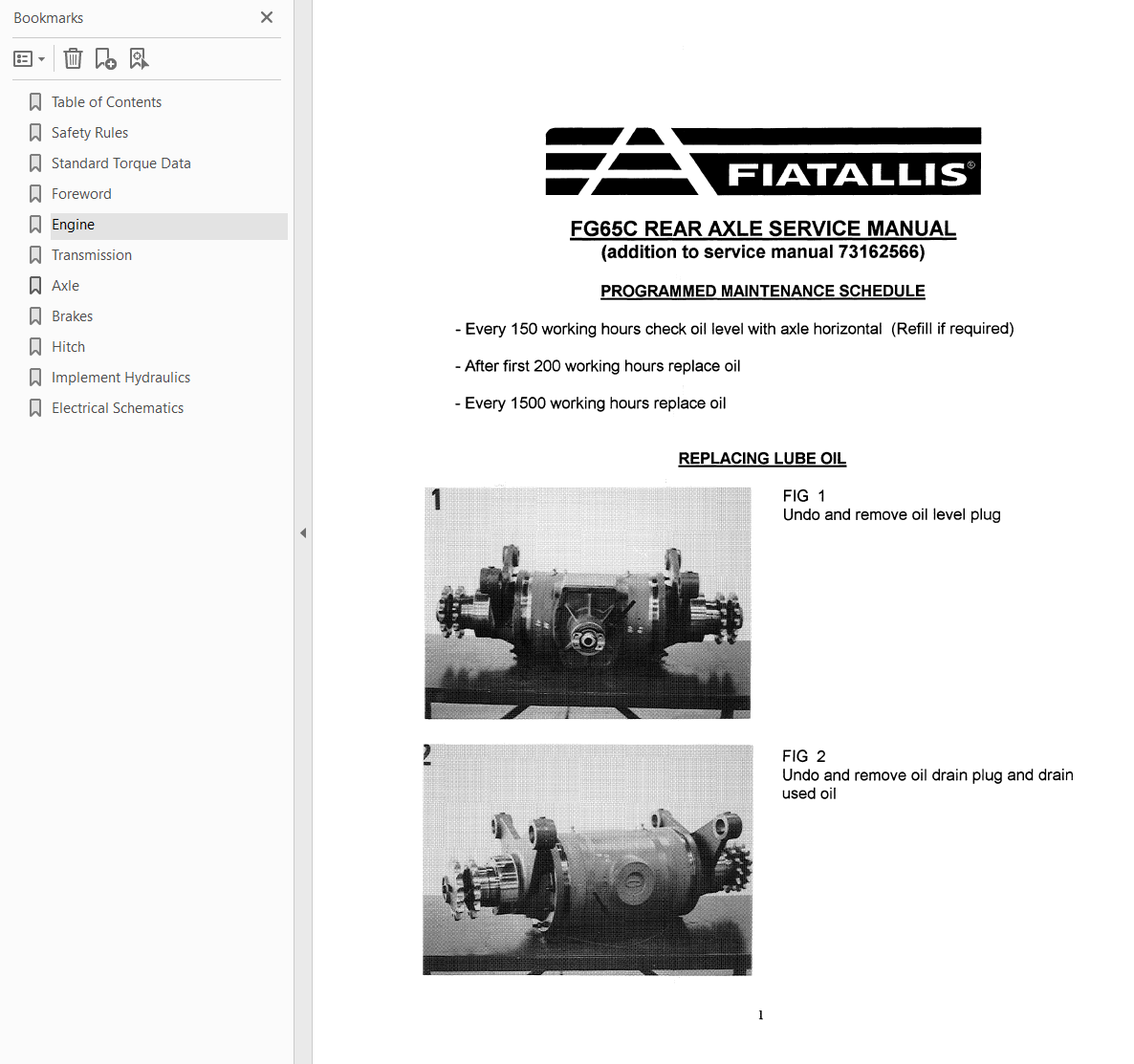Click the Fiatallis logo on the page
The height and width of the screenshot is (1064, 1134).
763,162
